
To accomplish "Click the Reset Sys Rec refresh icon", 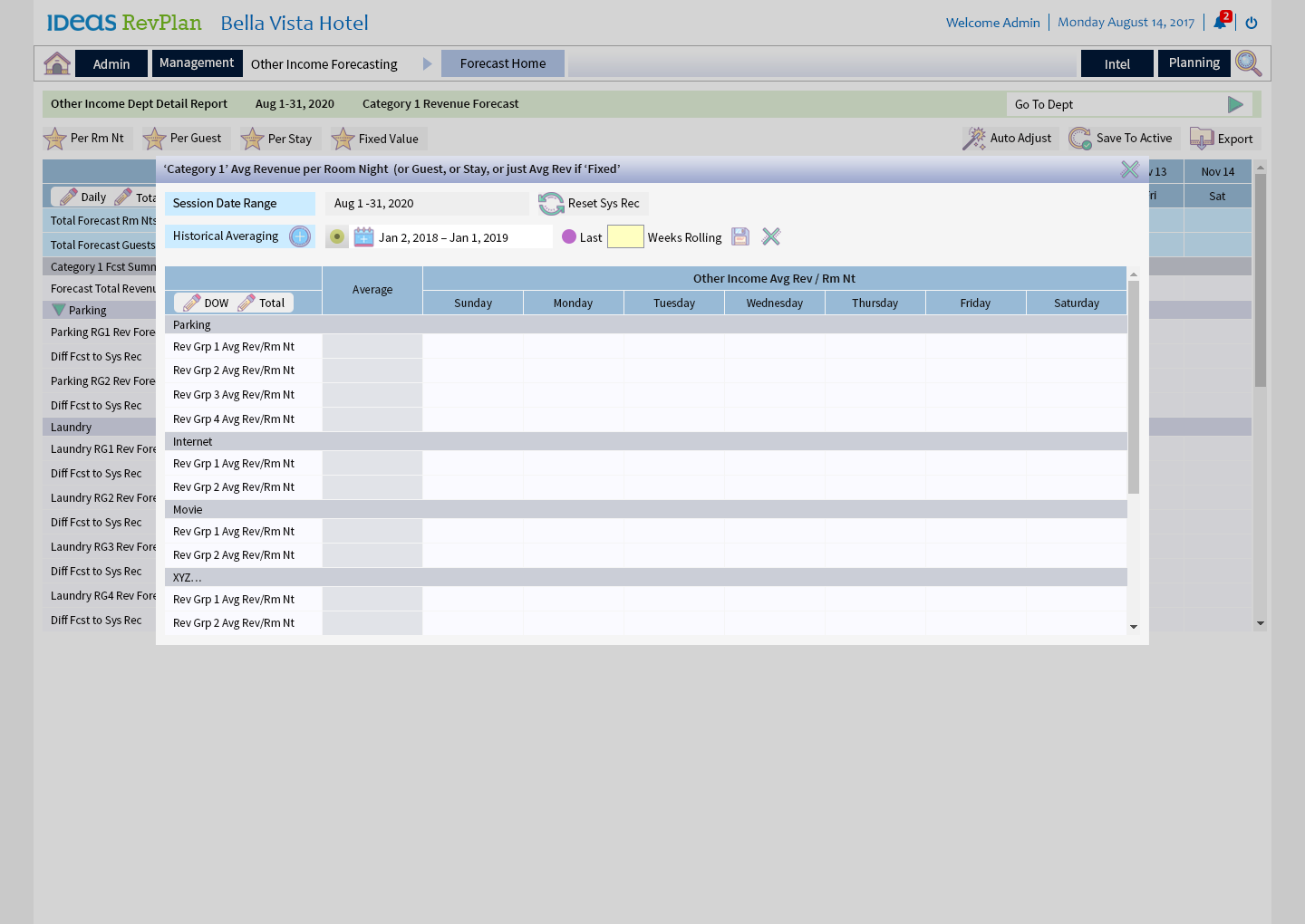I will pos(551,204).
